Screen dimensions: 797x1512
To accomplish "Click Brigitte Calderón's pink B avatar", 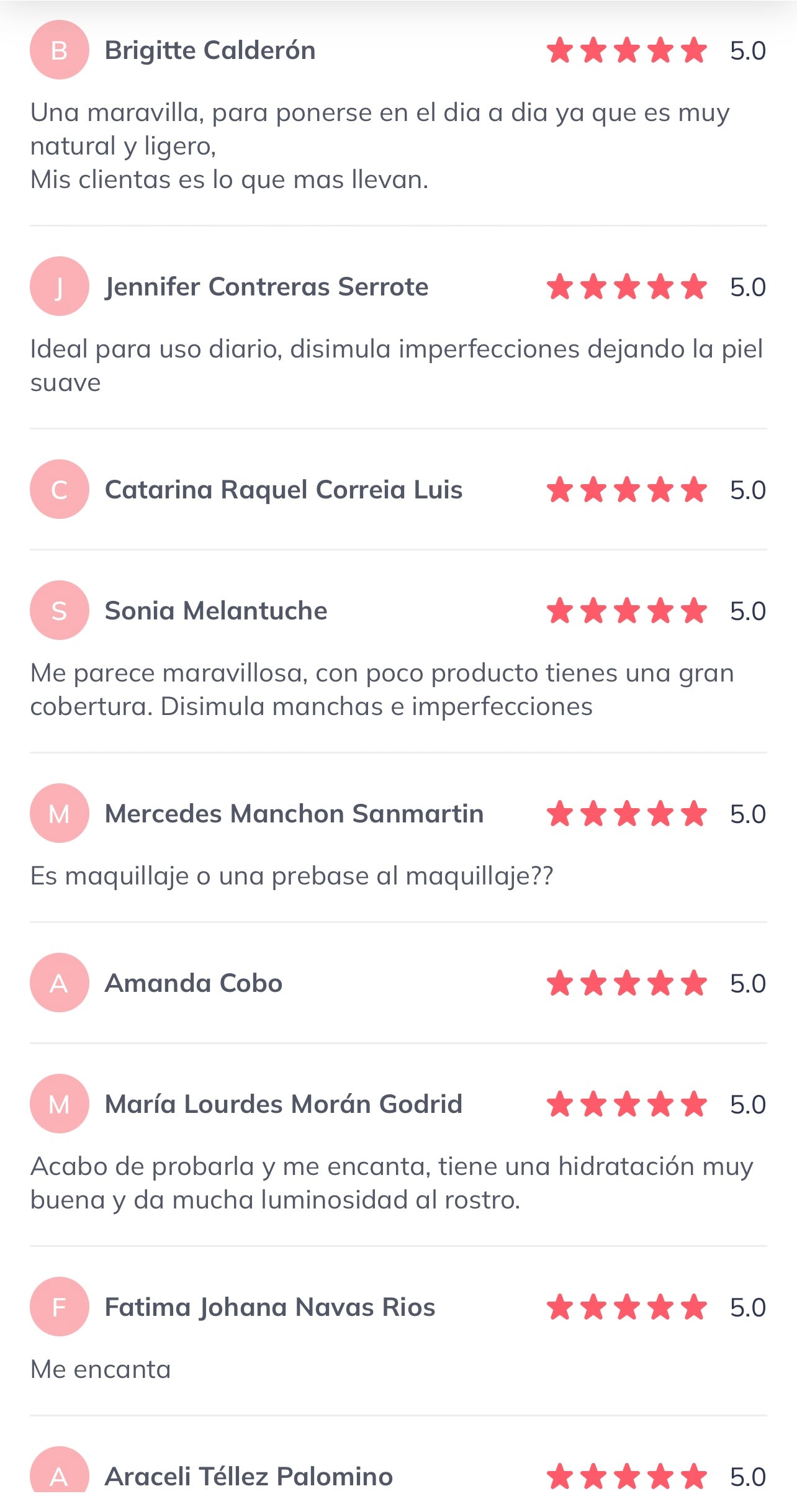I will (60, 50).
